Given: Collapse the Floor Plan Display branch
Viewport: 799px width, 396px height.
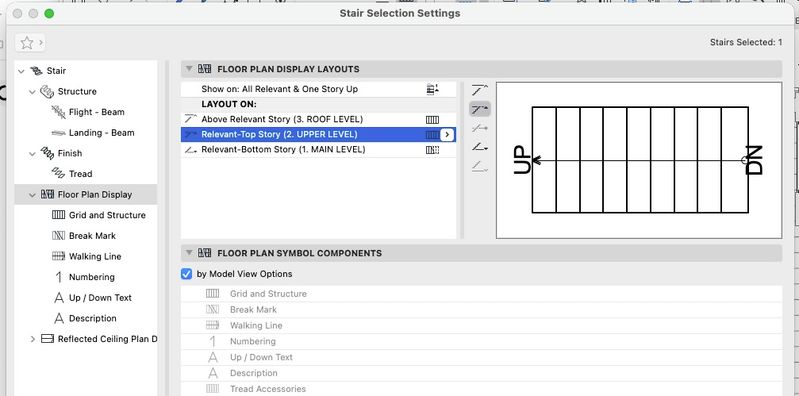Looking at the screenshot, I should click(33, 195).
